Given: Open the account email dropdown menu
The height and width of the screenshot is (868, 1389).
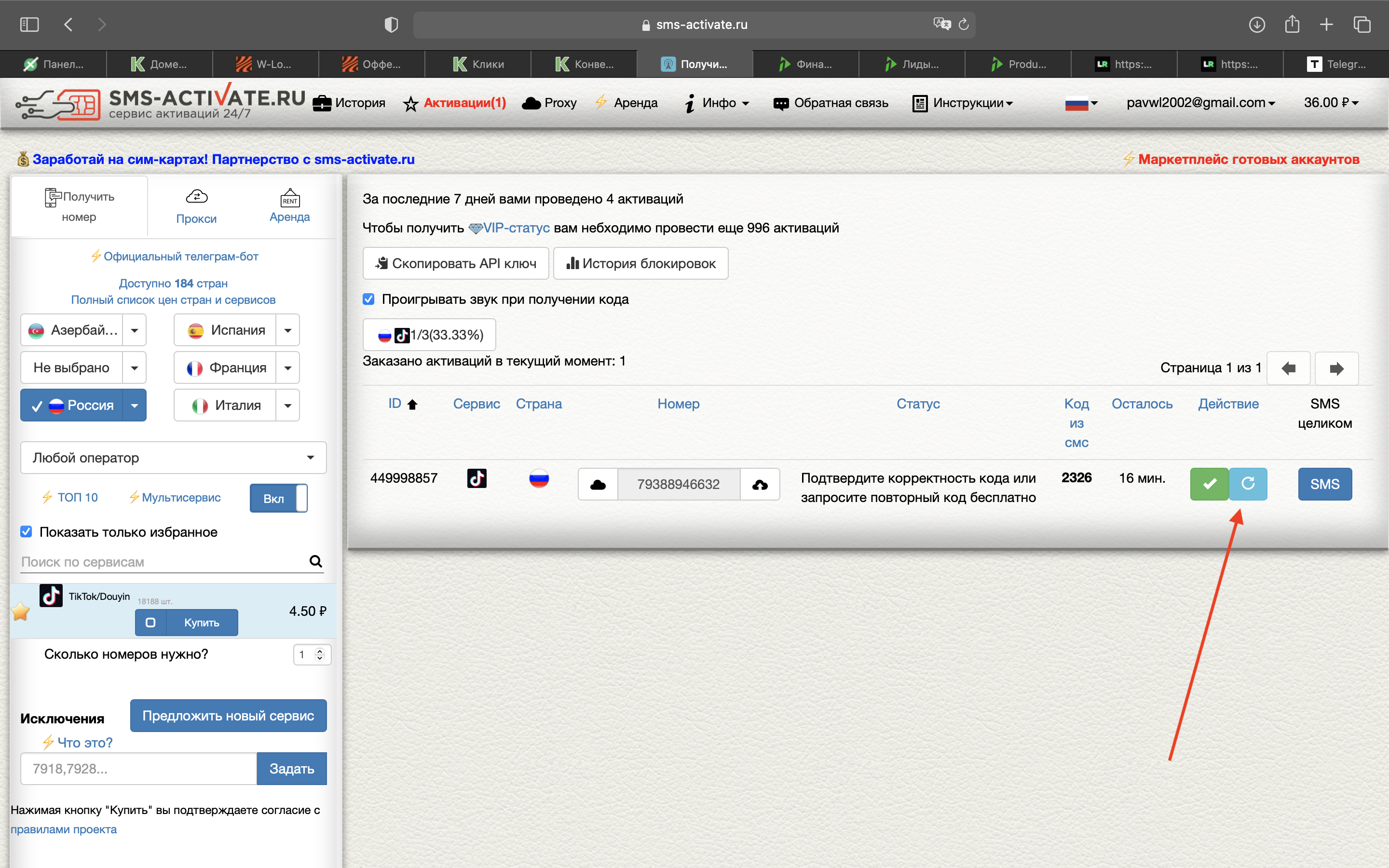Looking at the screenshot, I should [x=1200, y=103].
